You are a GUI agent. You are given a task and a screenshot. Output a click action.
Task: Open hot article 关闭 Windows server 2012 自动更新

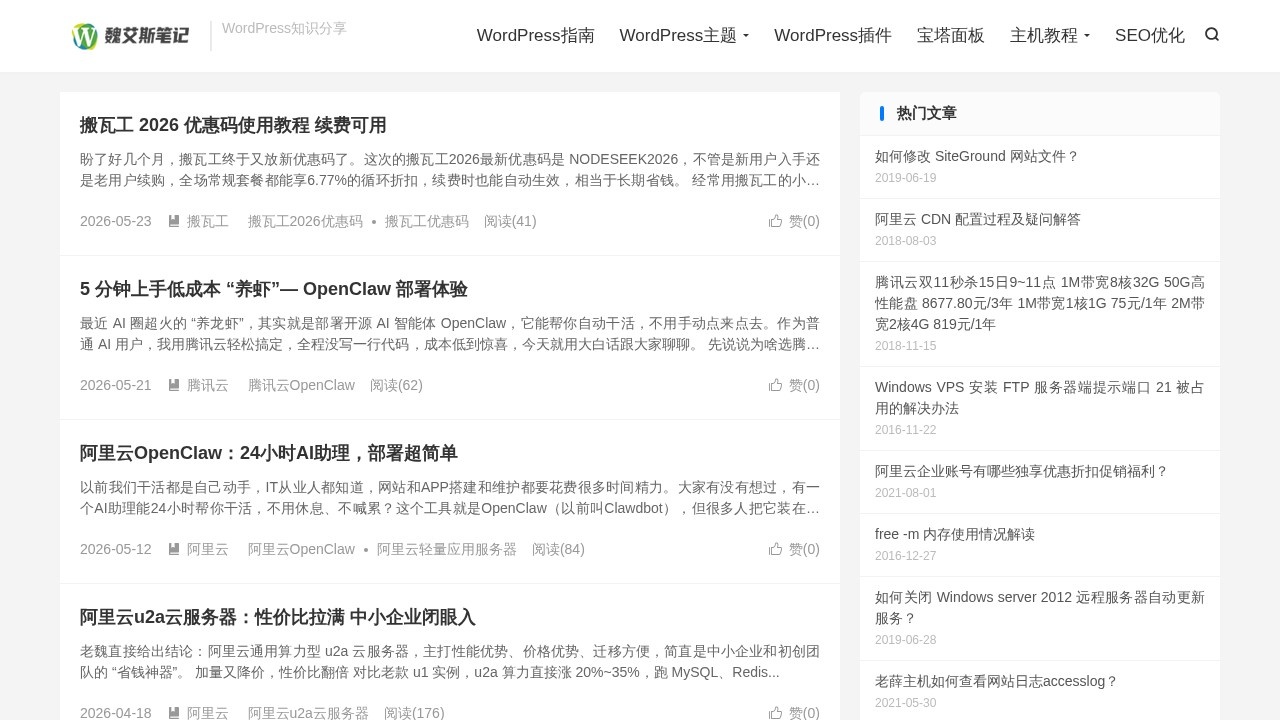1040,607
